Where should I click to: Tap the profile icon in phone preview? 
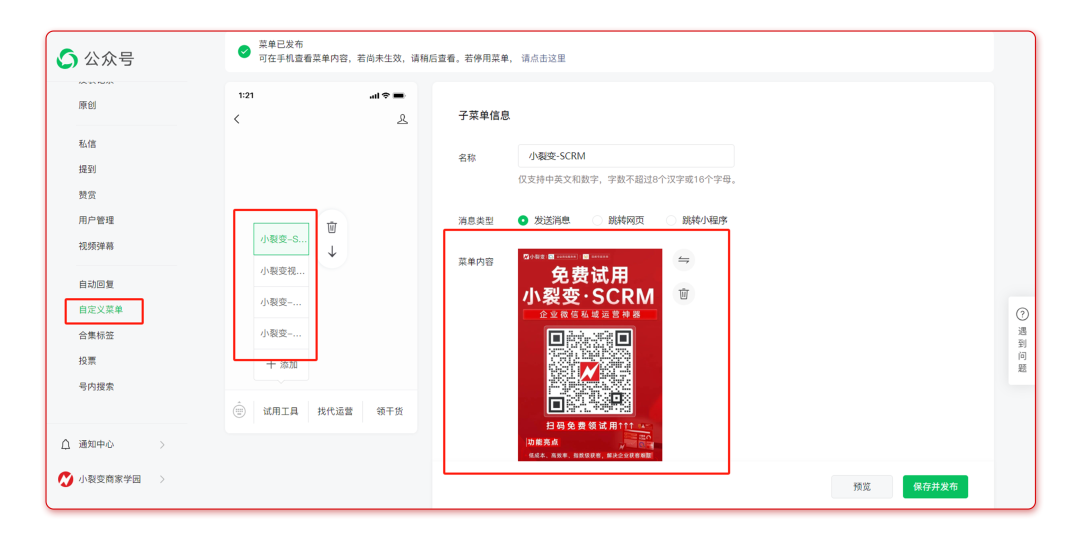pyautogui.click(x=402, y=119)
